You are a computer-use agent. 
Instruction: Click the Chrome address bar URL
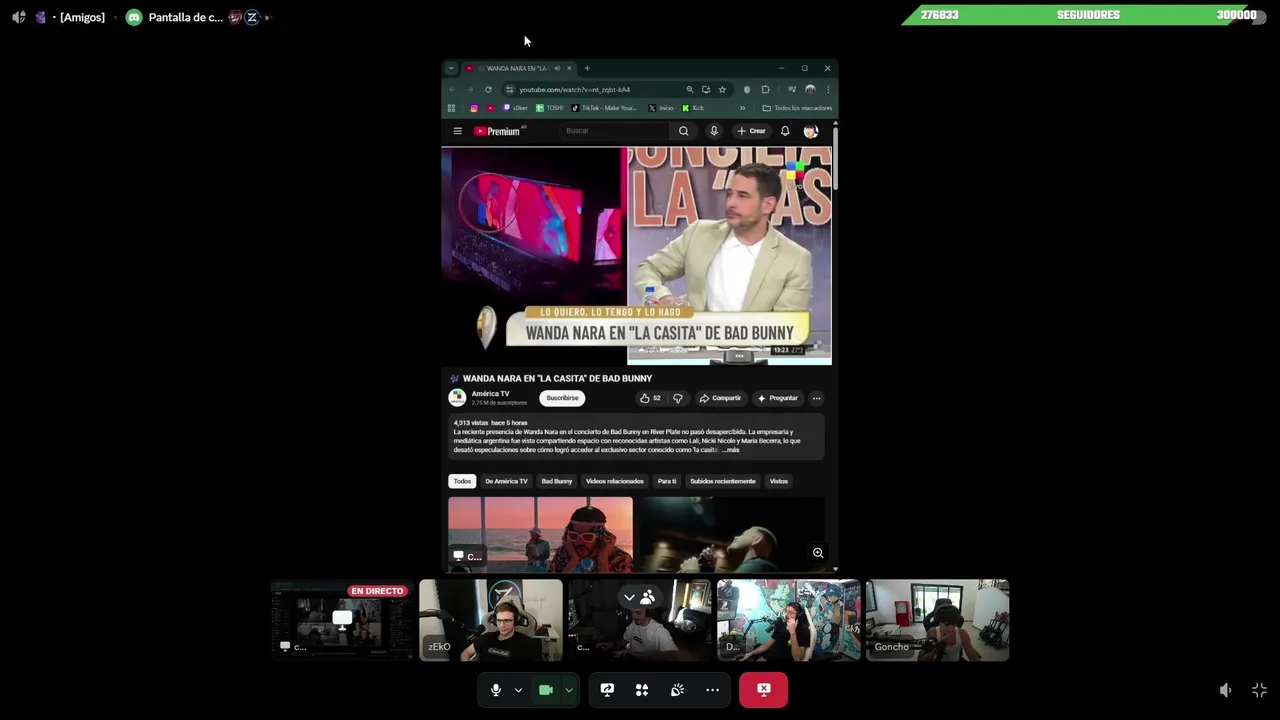point(575,89)
